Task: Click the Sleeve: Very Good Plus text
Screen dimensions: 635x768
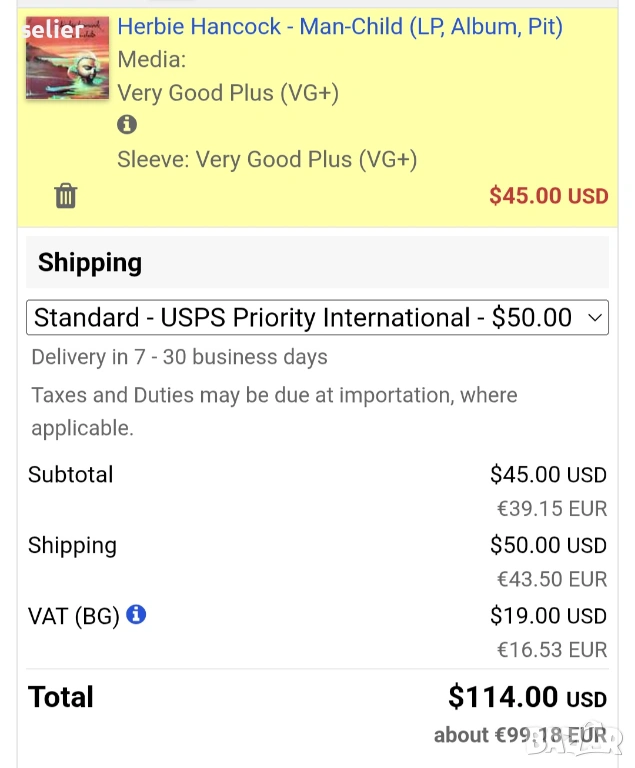Action: pos(267,159)
